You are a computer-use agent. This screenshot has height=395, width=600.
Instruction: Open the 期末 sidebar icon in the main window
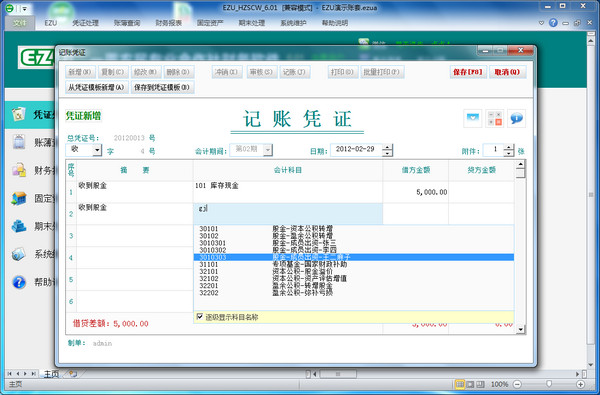coord(18,226)
